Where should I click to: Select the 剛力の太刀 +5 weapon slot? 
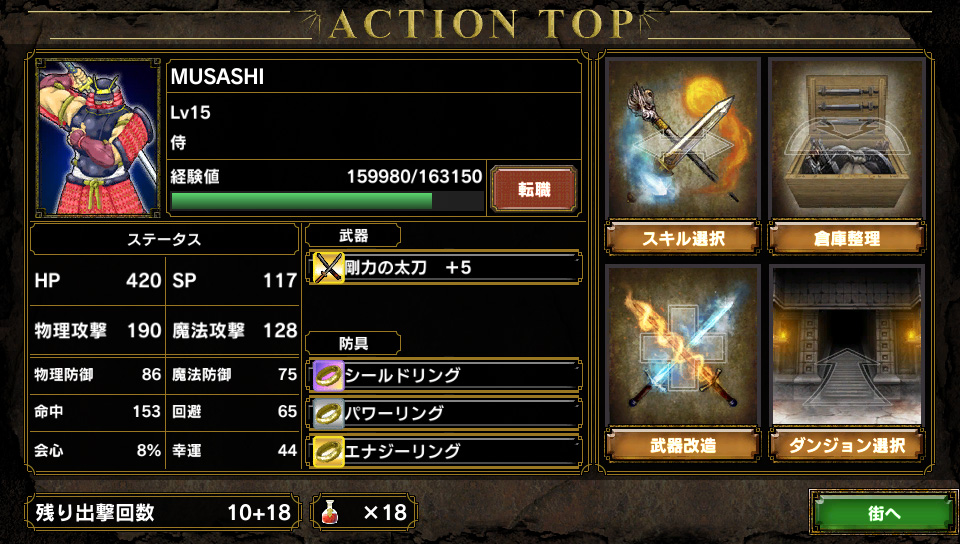click(445, 268)
